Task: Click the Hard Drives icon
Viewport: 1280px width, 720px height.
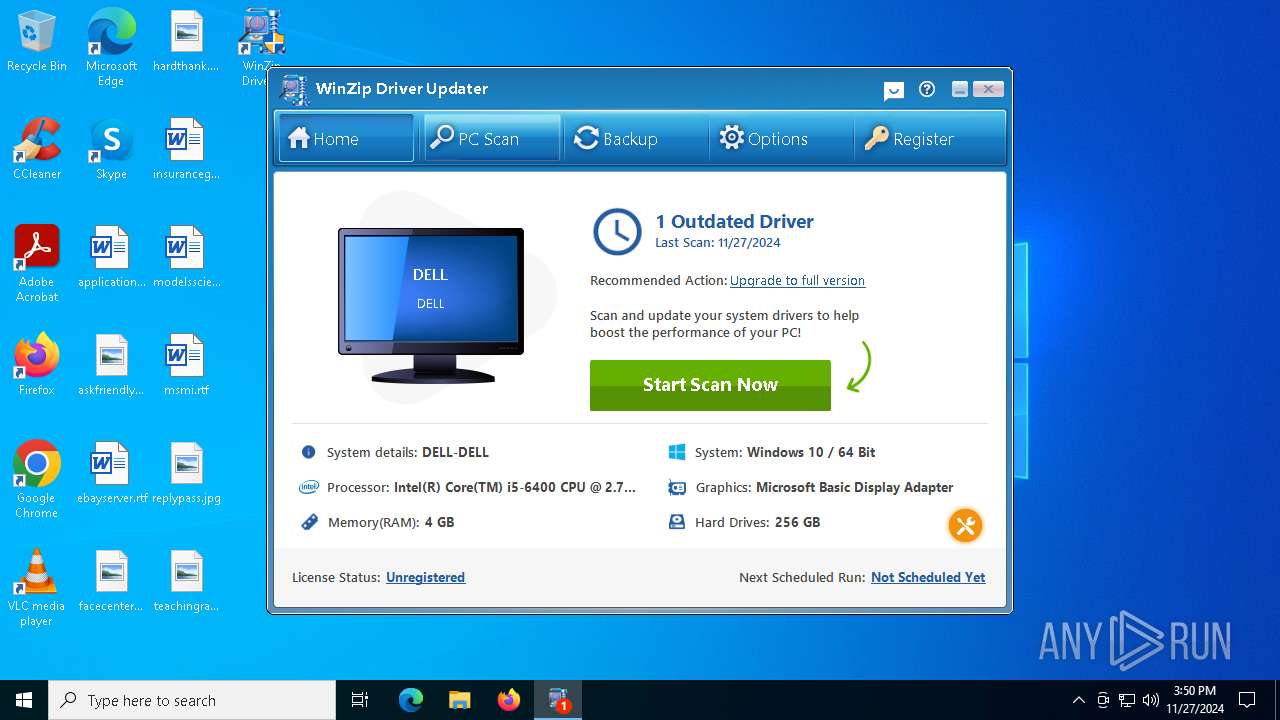Action: 677,522
